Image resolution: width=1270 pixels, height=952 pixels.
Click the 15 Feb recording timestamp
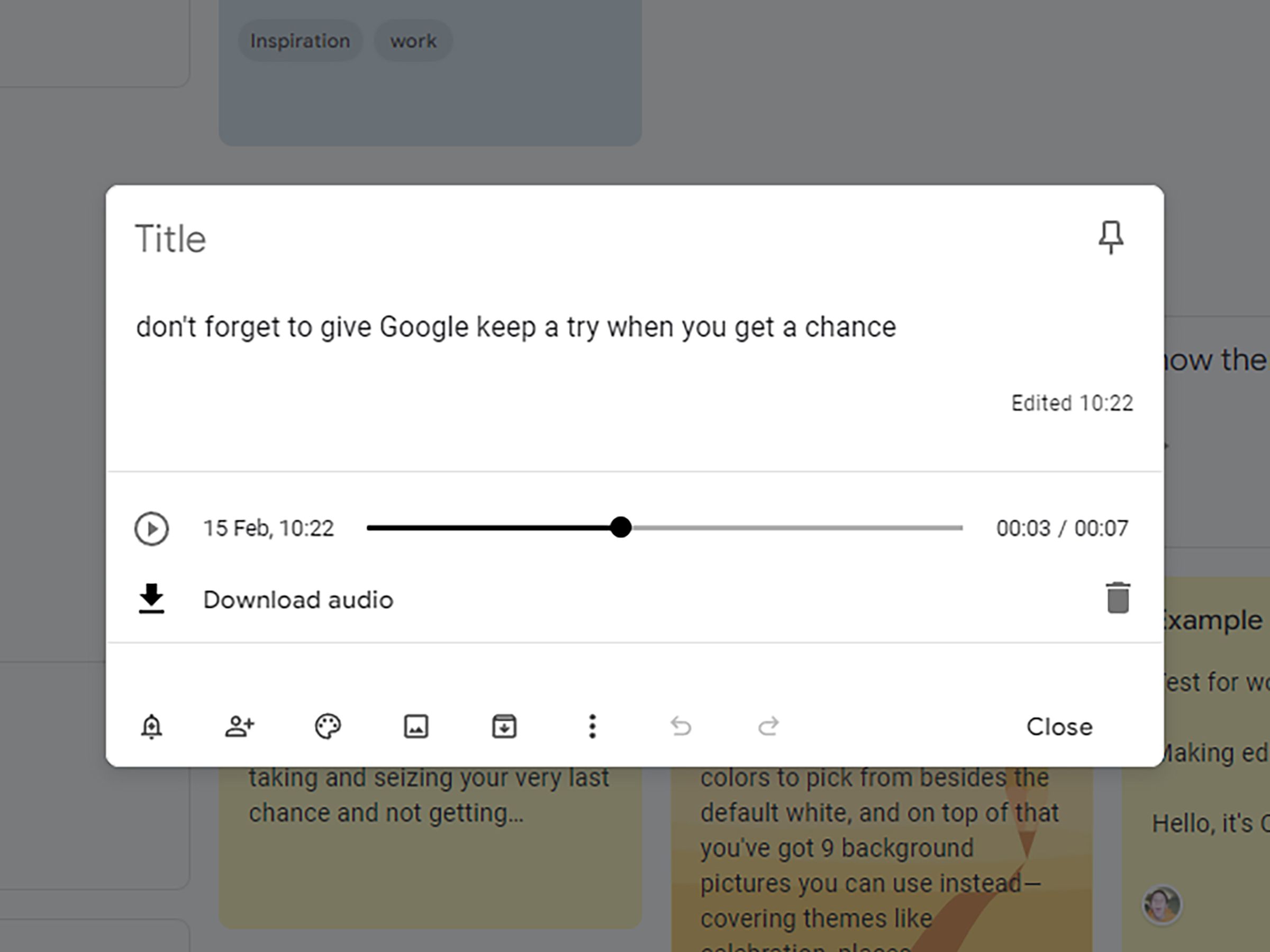click(x=270, y=528)
